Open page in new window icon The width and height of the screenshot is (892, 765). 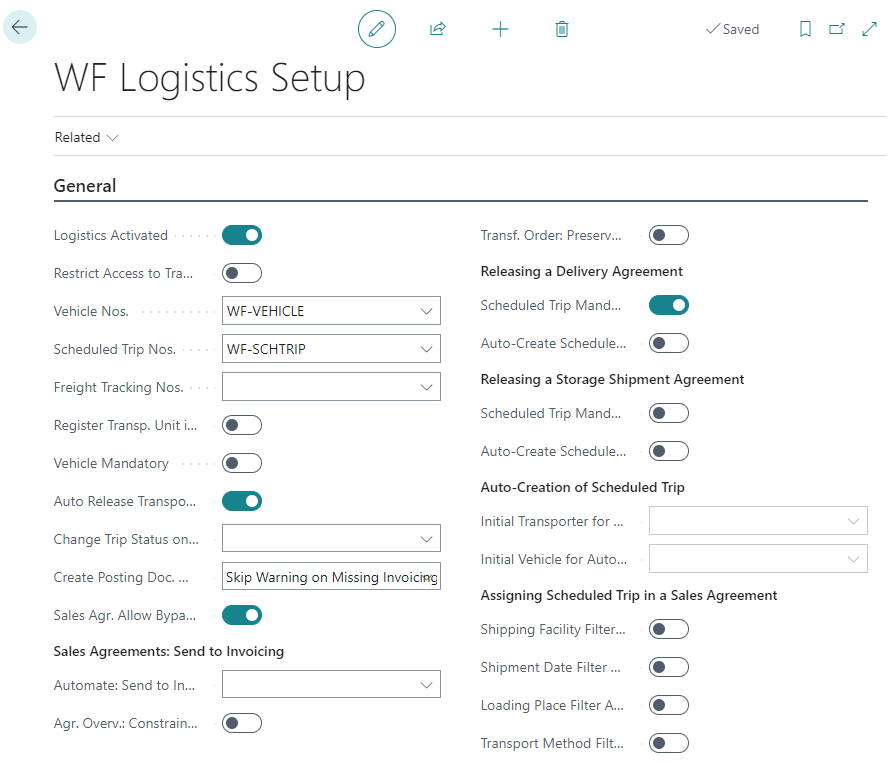[837, 29]
